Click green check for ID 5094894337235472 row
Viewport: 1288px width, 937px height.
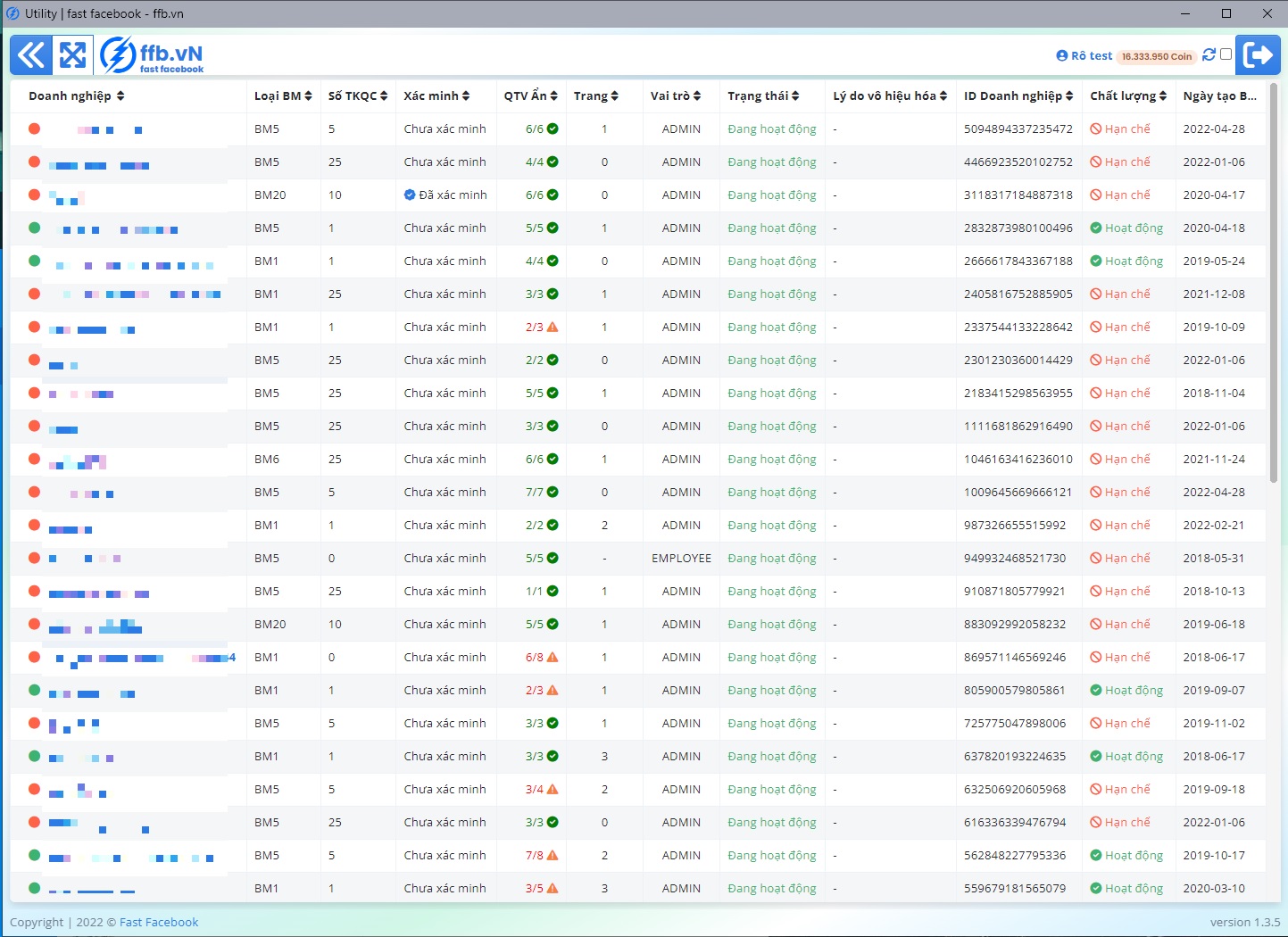(x=553, y=129)
